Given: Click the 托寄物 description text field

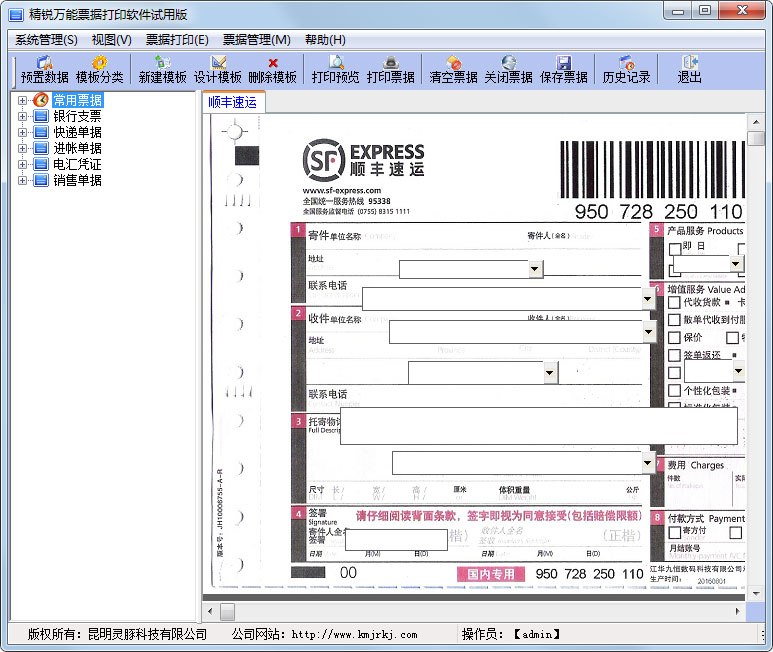Looking at the screenshot, I should point(539,426).
